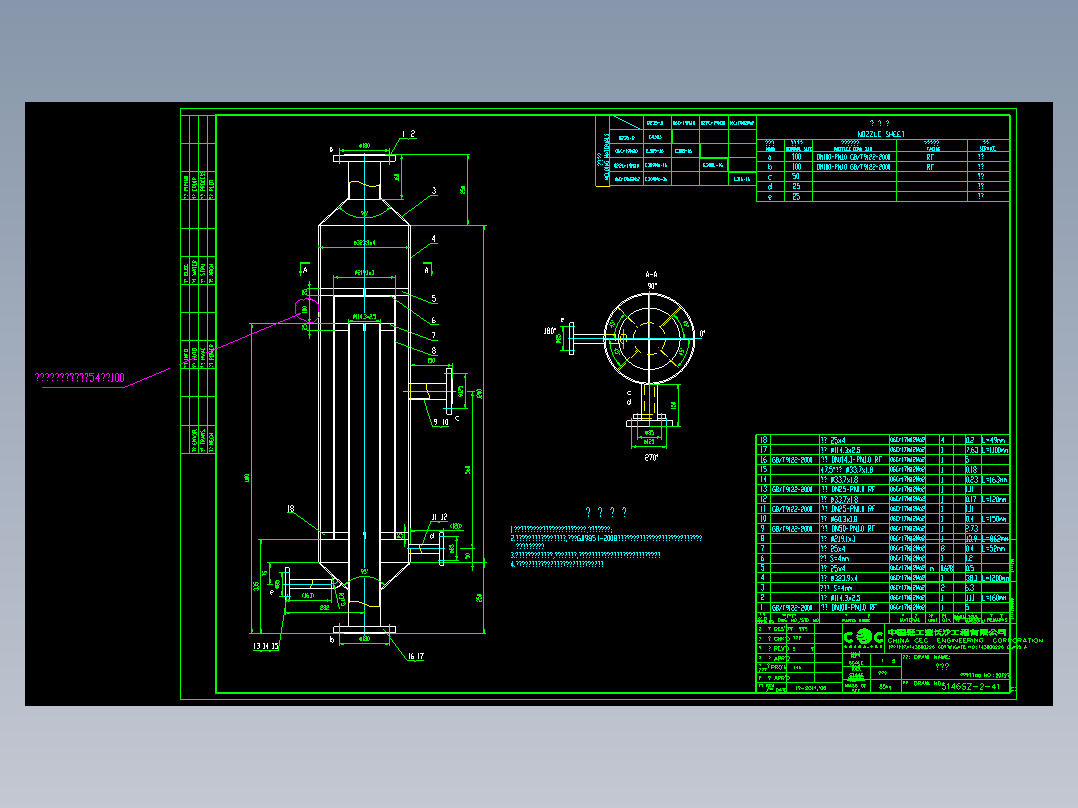Select the A-A section view title
The image size is (1078, 808).
(x=651, y=275)
